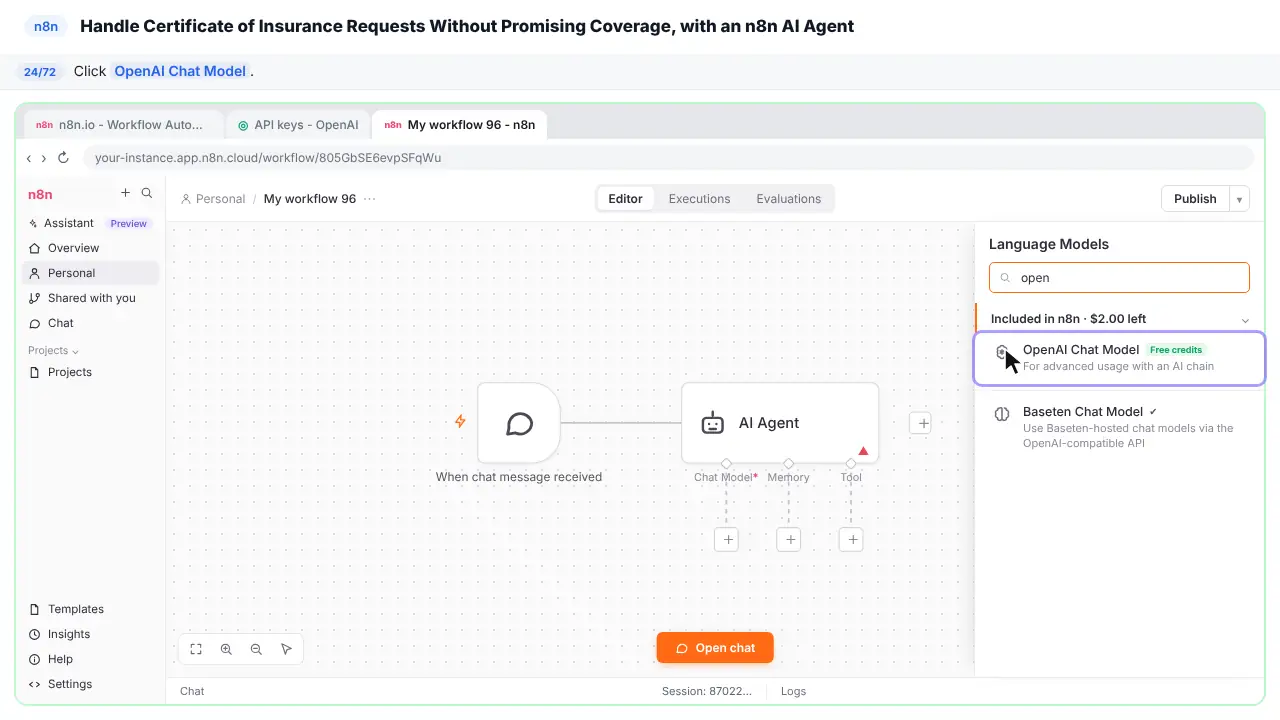Click the pointer tool canvas icon
This screenshot has width=1280, height=720.
click(286, 649)
